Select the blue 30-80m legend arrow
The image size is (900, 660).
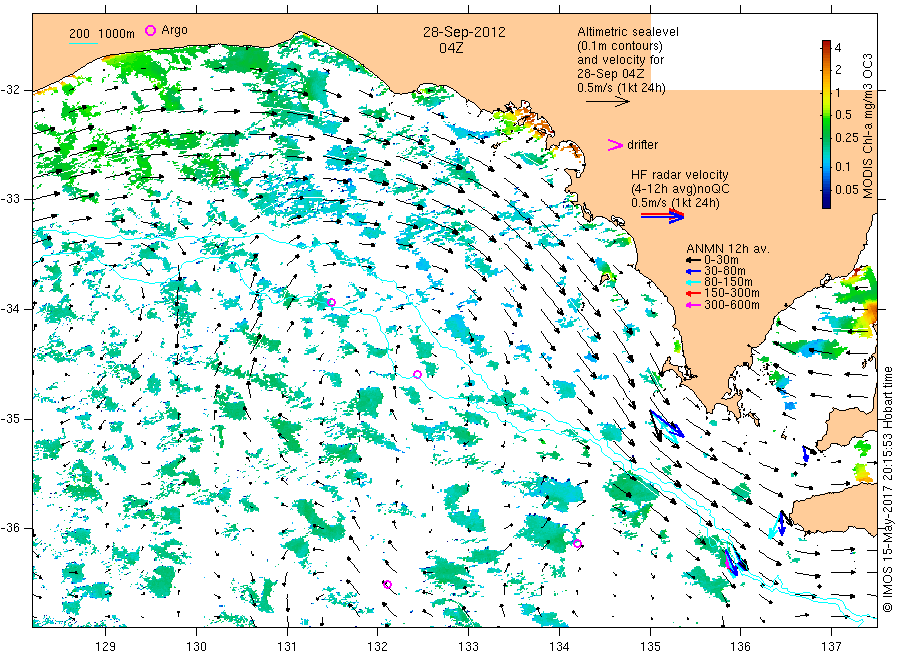(693, 271)
